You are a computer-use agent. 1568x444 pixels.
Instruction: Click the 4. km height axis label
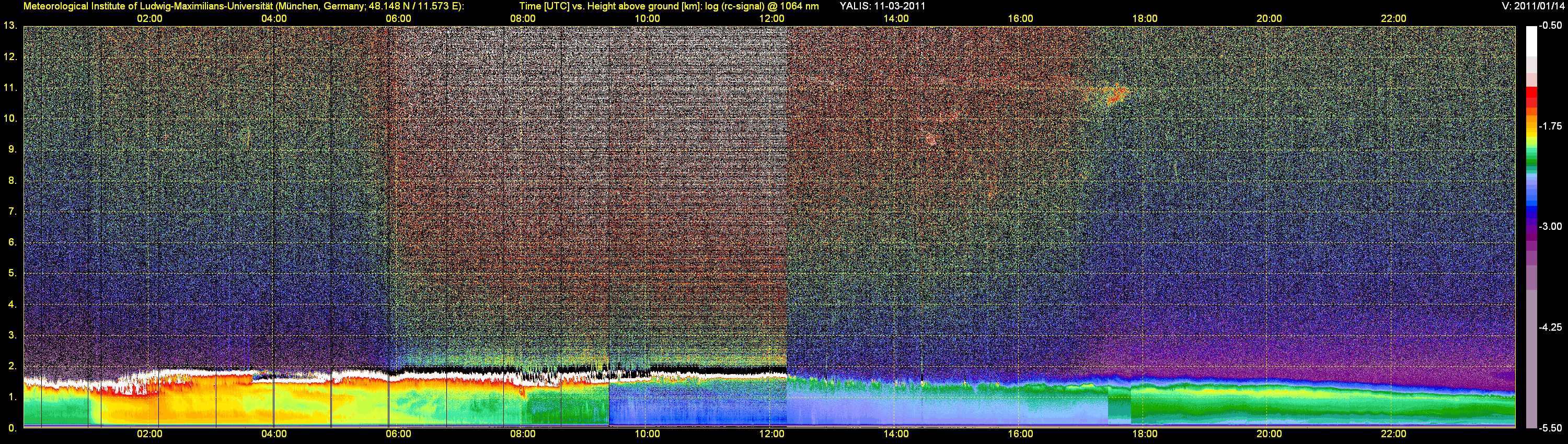click(x=13, y=304)
